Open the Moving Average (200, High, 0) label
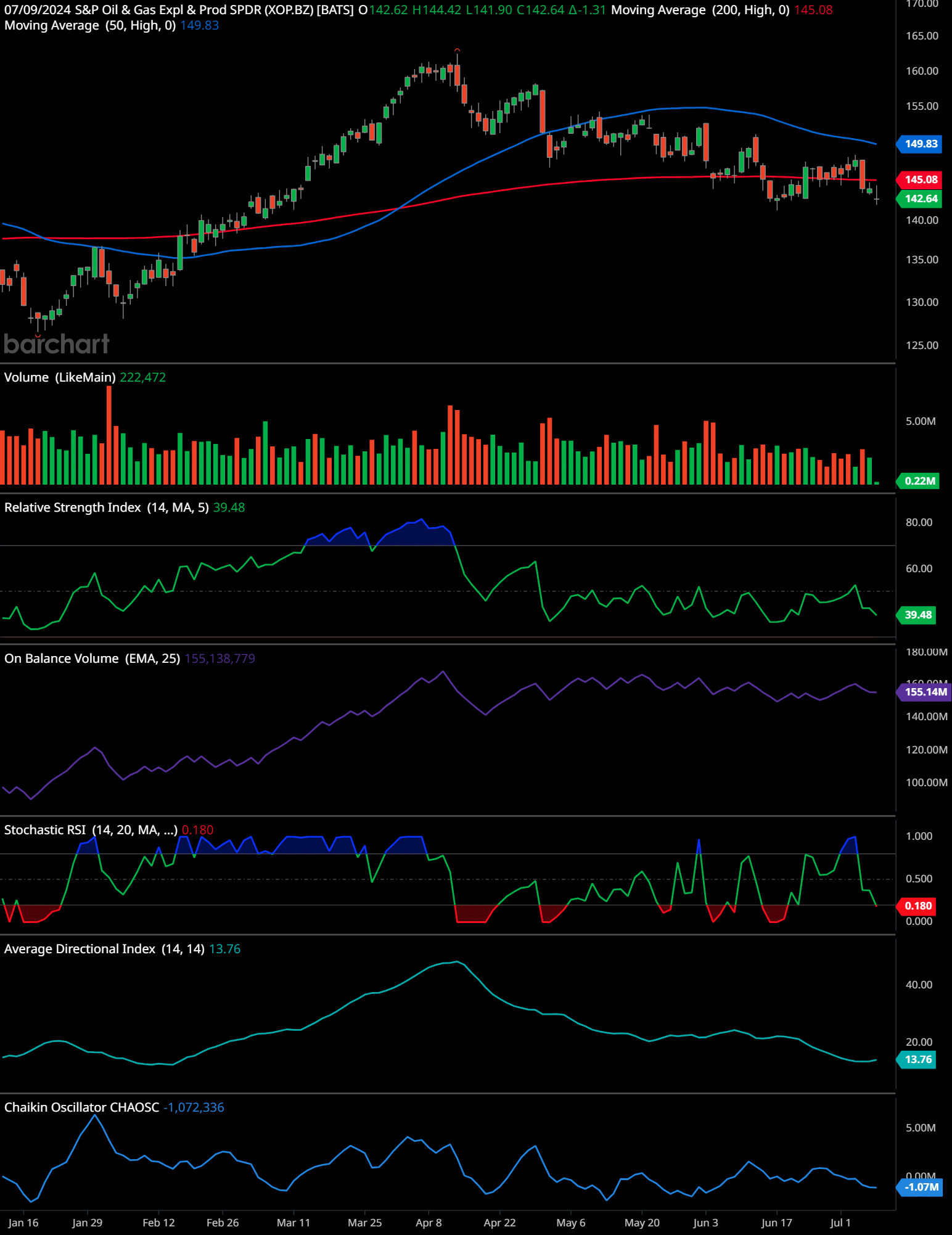 pos(700,10)
